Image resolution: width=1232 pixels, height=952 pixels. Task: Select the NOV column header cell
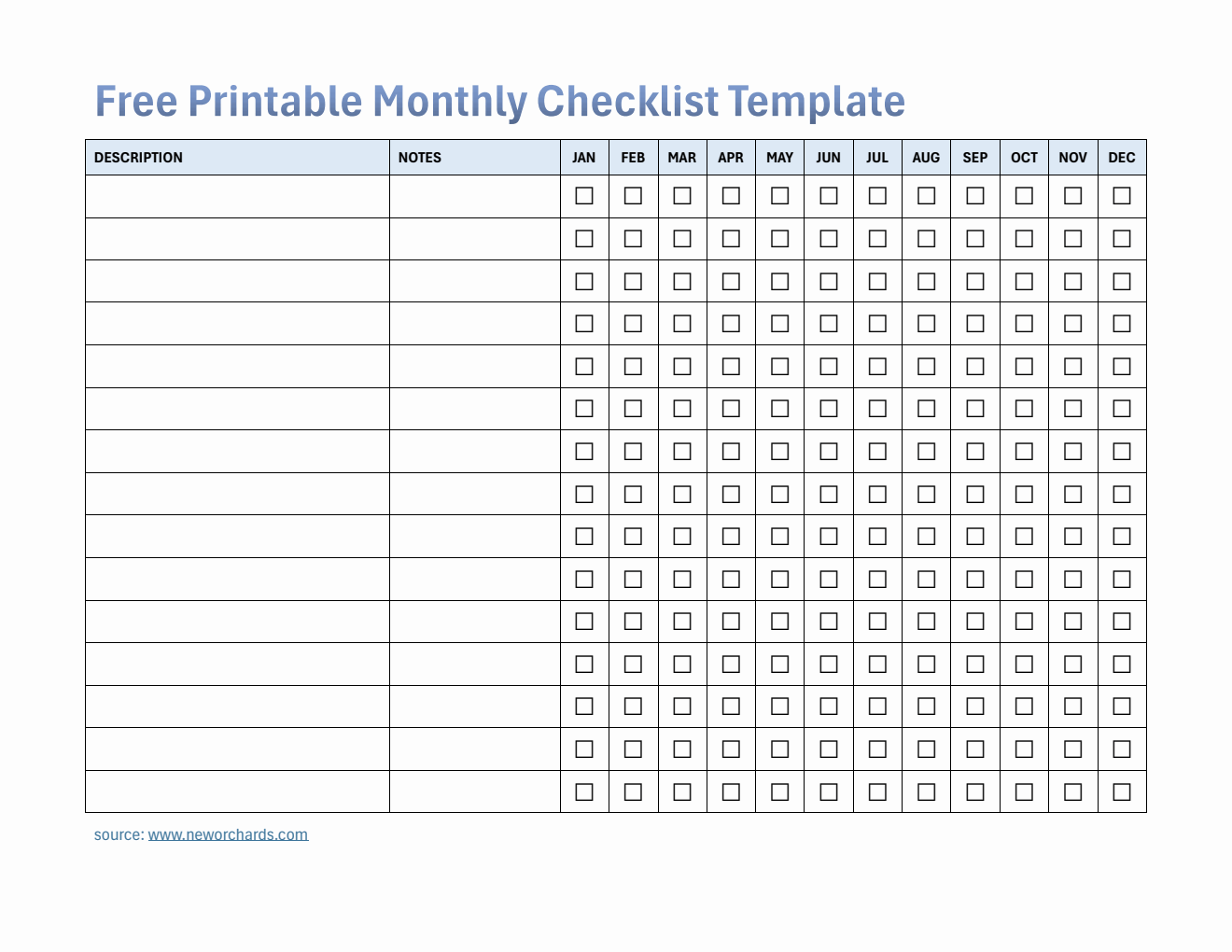(1073, 158)
